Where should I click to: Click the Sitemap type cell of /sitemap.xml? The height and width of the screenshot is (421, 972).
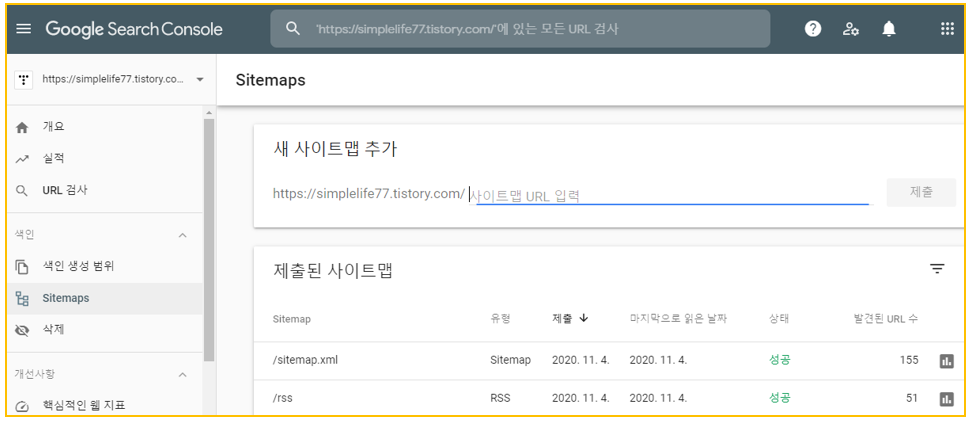(510, 360)
